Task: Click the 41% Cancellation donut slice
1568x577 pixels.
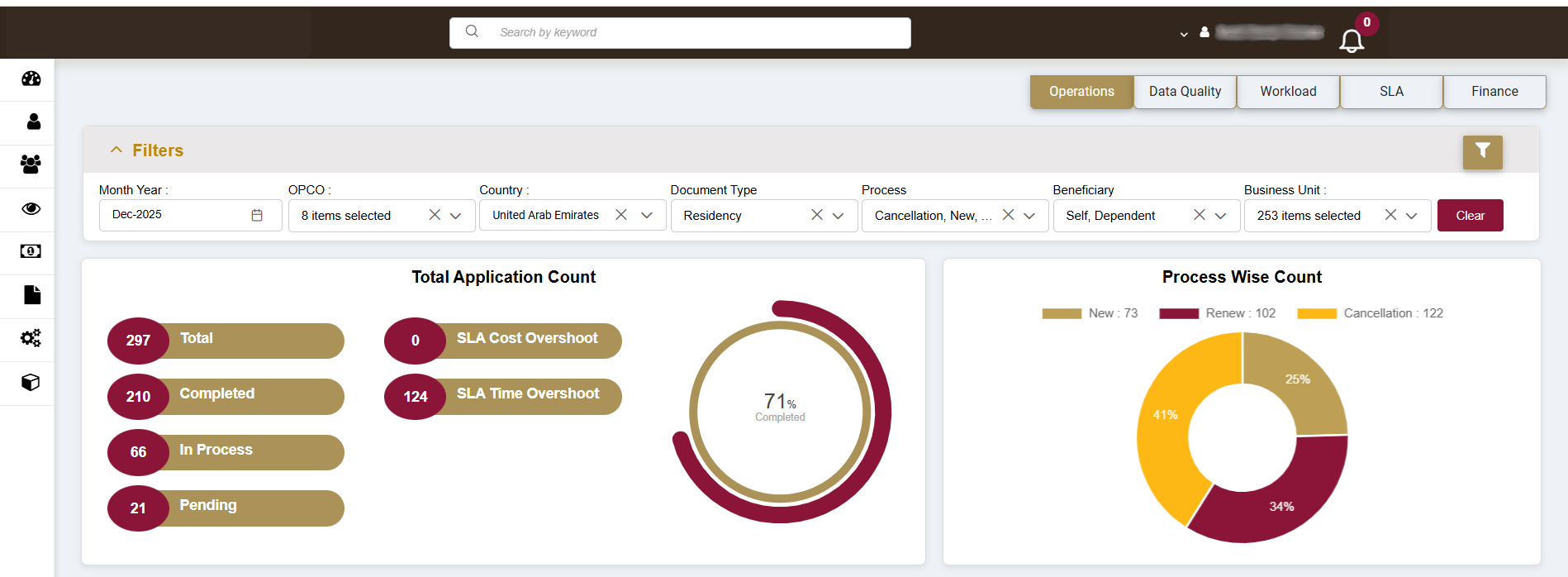Action: [x=1166, y=414]
